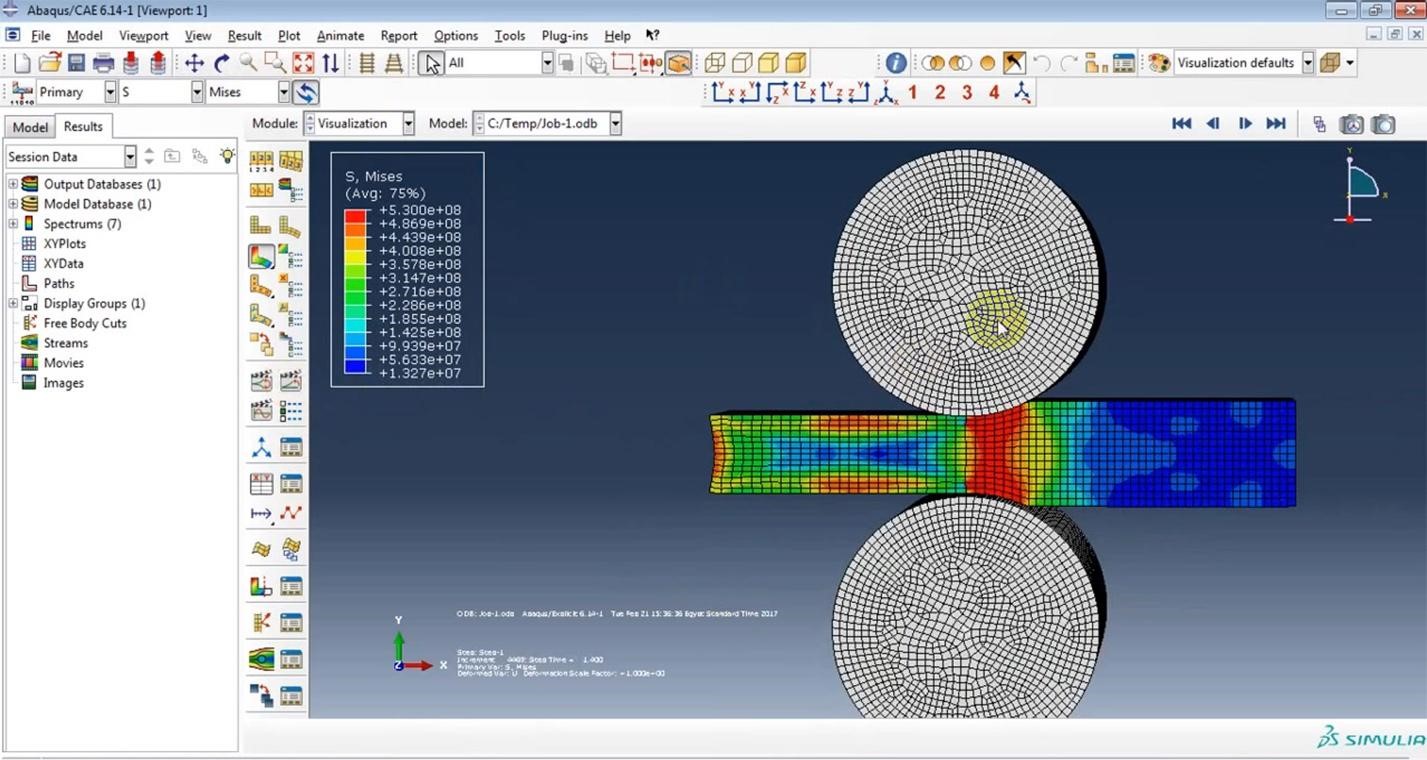Toggle the shaded render style
The height and width of the screenshot is (760, 1427).
pyautogui.click(x=796, y=63)
